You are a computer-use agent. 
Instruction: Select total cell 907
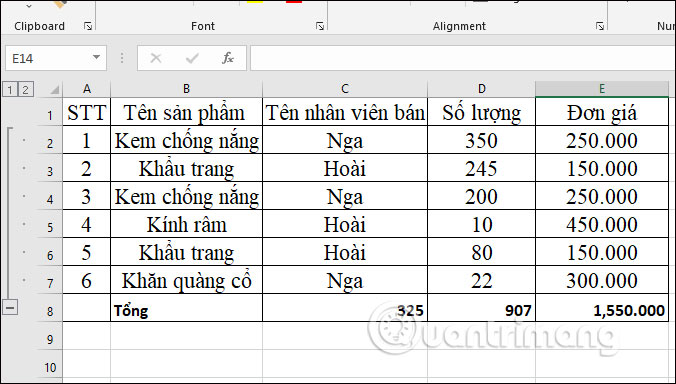tap(482, 308)
